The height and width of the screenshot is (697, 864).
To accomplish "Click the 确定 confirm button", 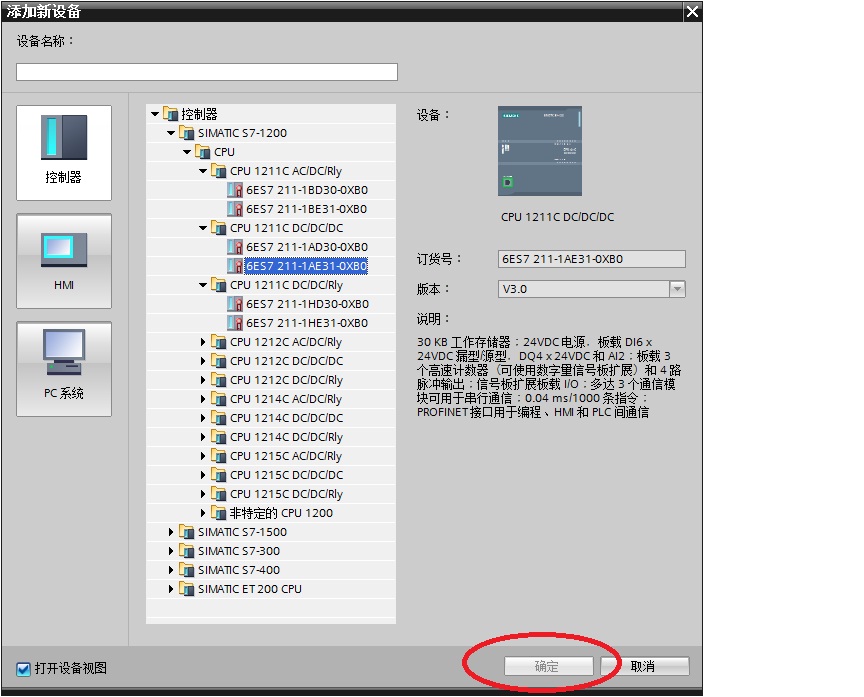I will tap(548, 666).
